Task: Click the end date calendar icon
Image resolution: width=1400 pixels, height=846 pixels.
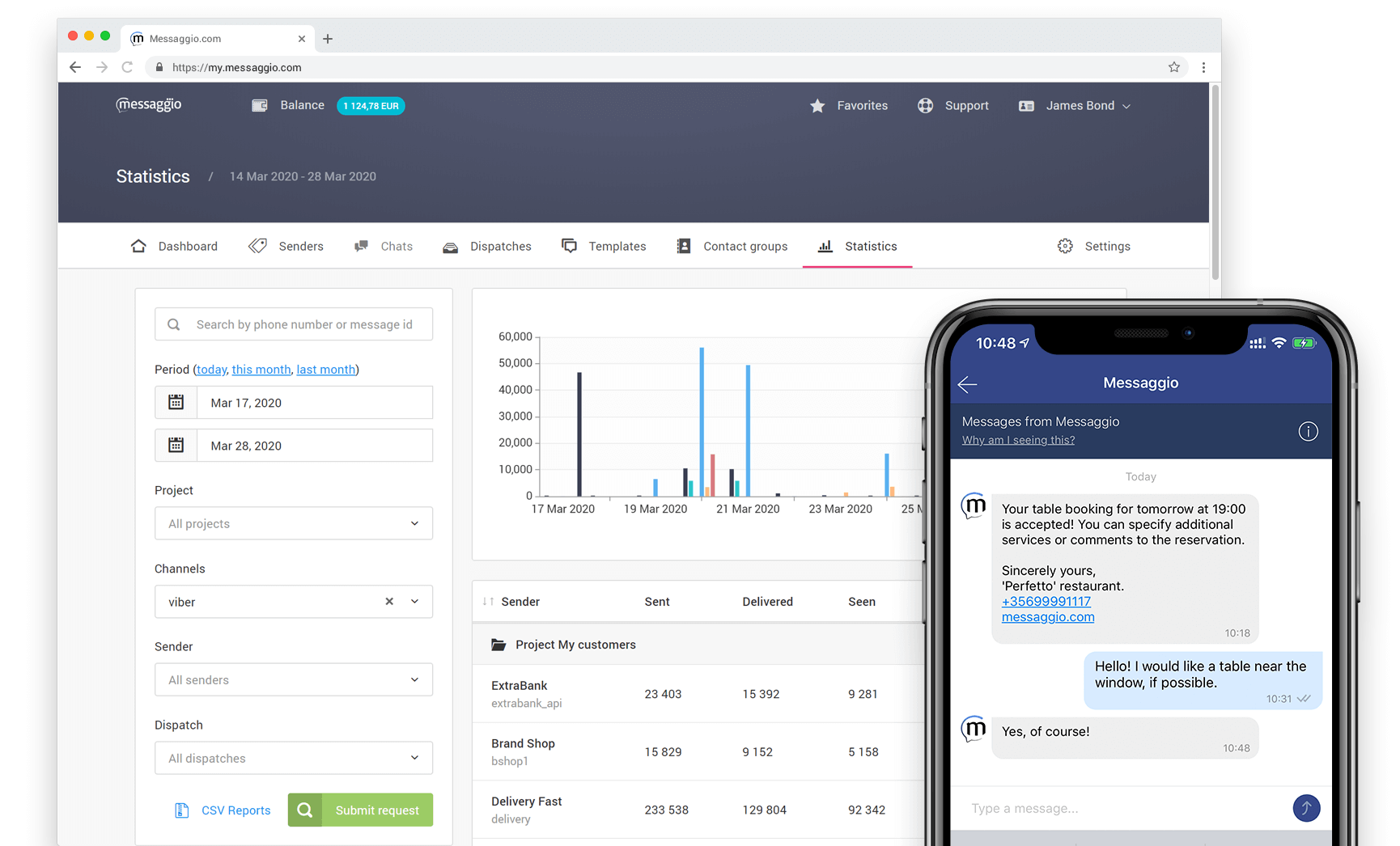Action: tap(176, 445)
